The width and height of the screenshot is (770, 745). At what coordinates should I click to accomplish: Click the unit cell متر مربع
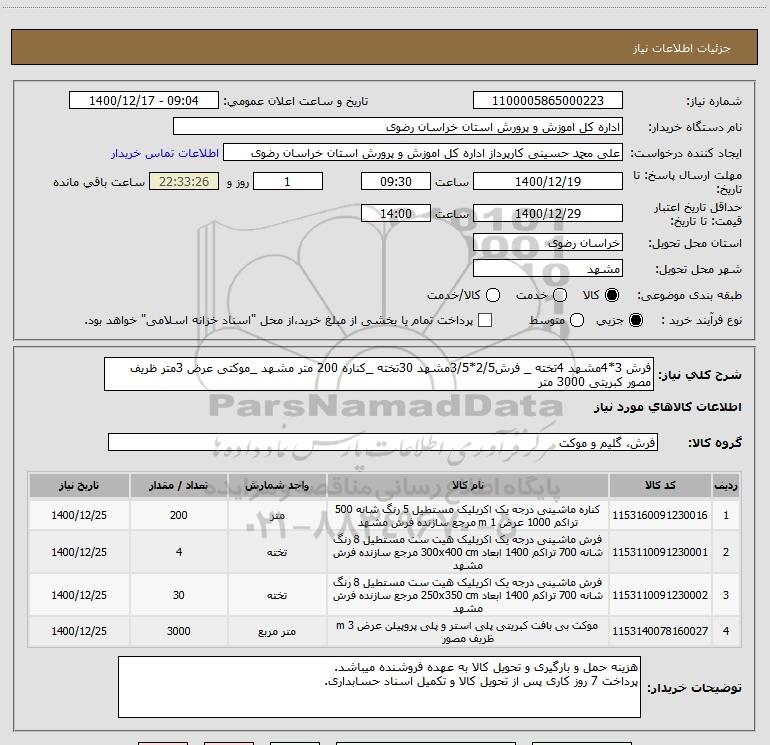coord(277,632)
